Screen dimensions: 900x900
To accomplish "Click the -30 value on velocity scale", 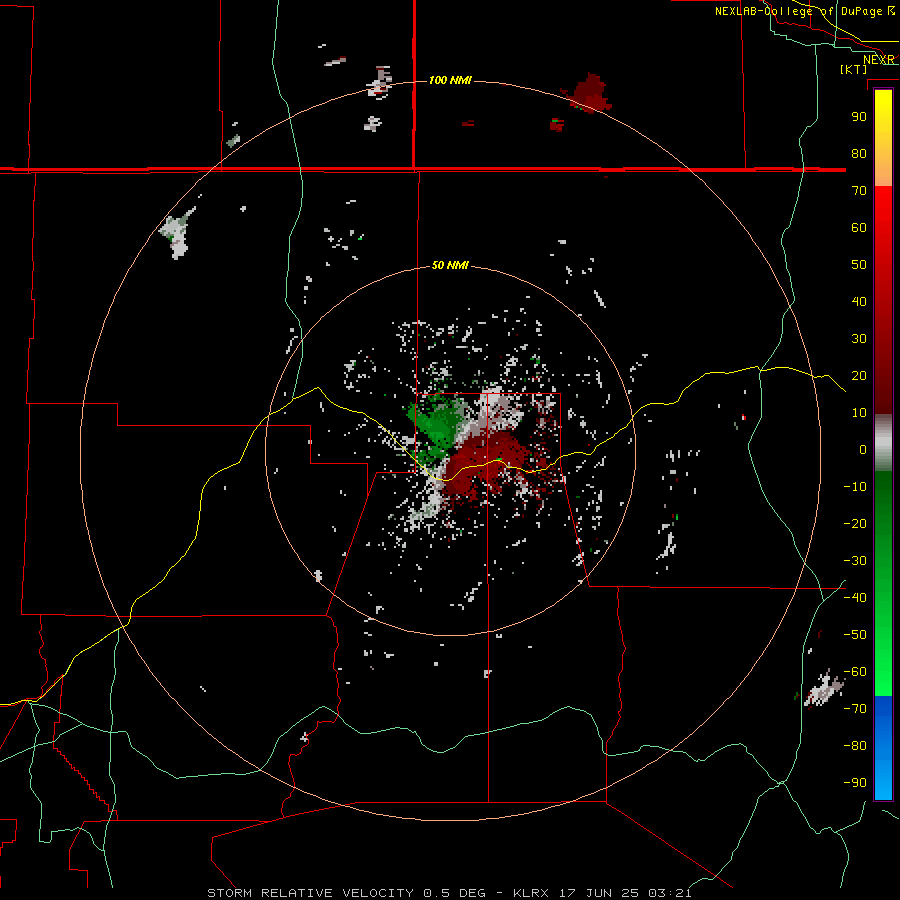I will coord(855,561).
